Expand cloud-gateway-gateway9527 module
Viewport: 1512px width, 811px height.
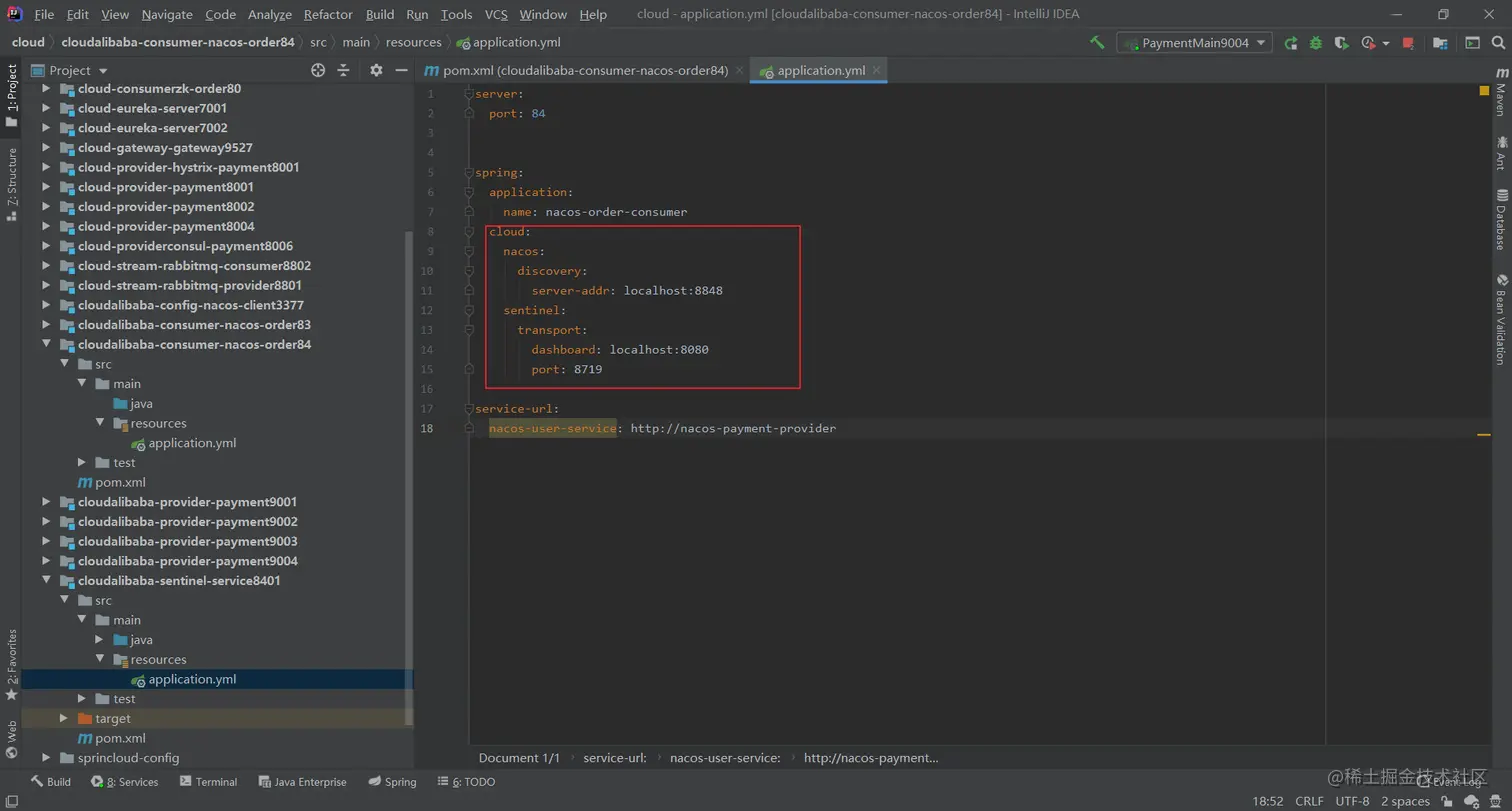coord(46,148)
